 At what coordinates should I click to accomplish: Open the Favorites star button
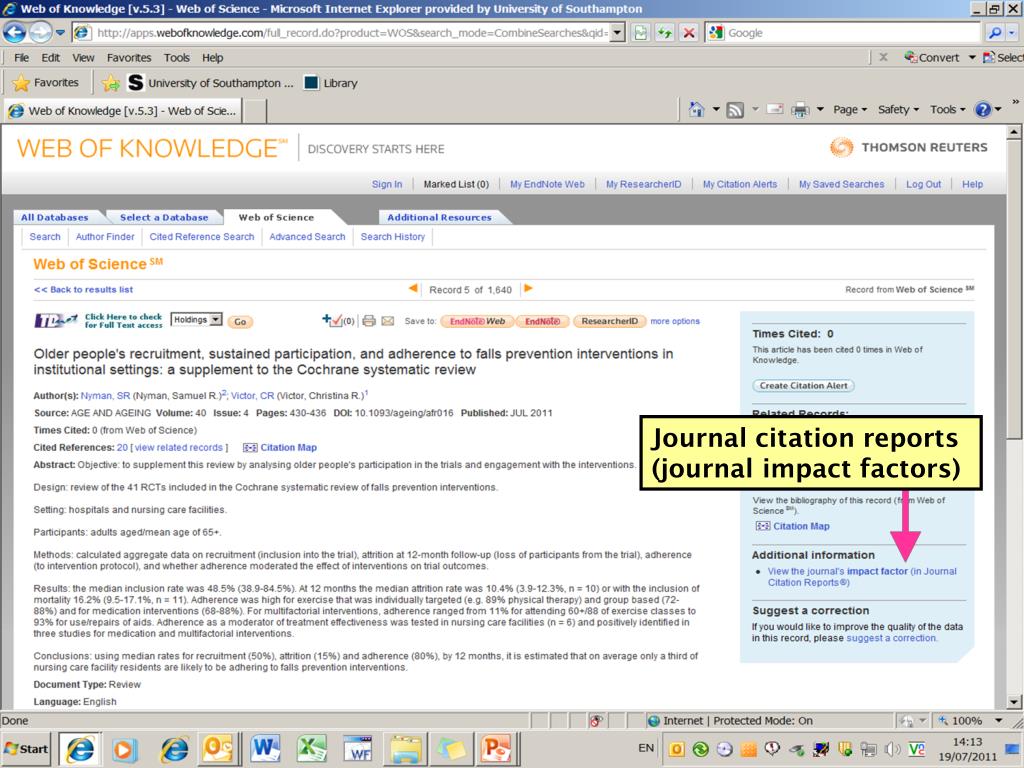click(x=46, y=83)
